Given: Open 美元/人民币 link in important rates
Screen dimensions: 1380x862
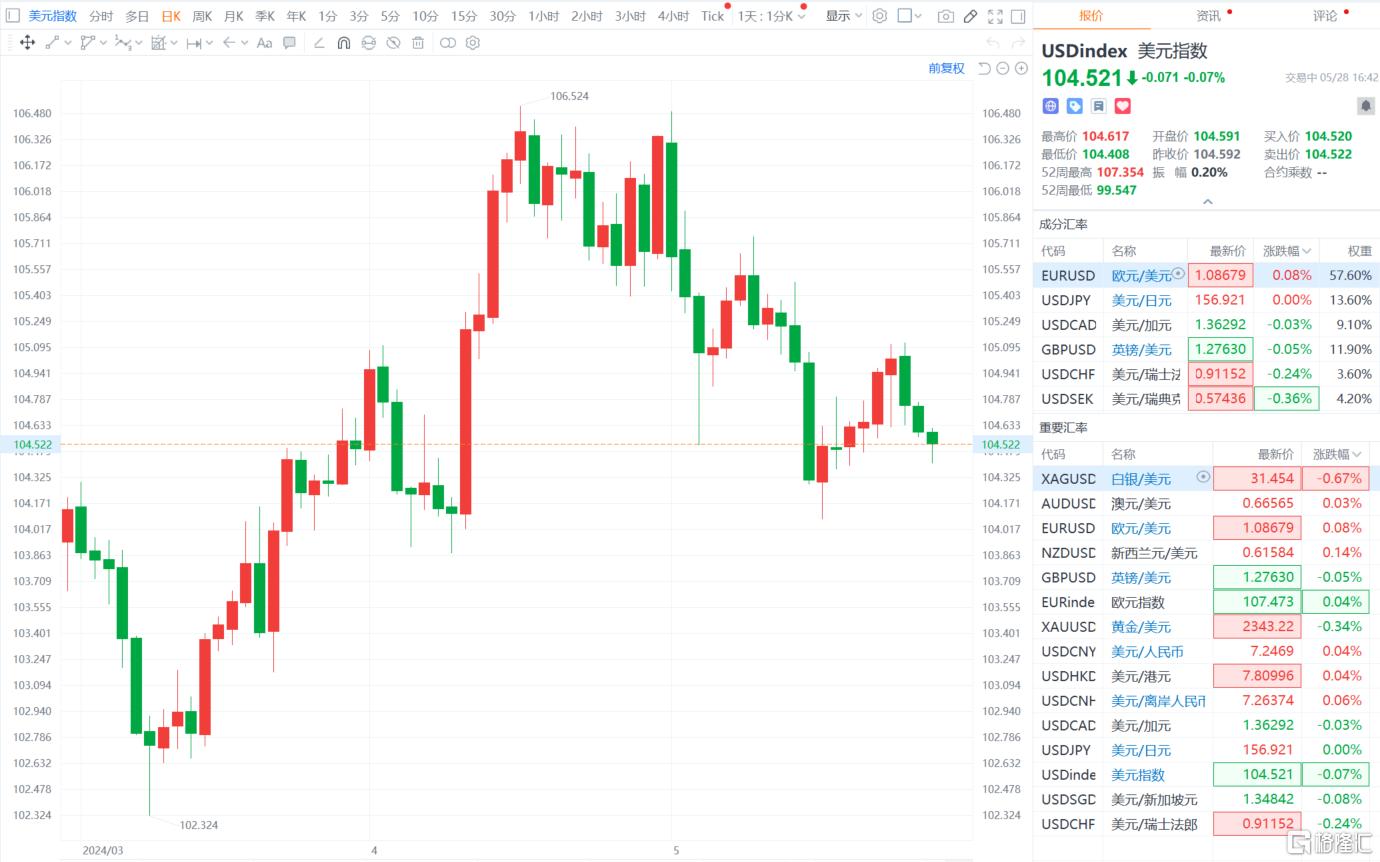Looking at the screenshot, I should click(x=1147, y=651).
